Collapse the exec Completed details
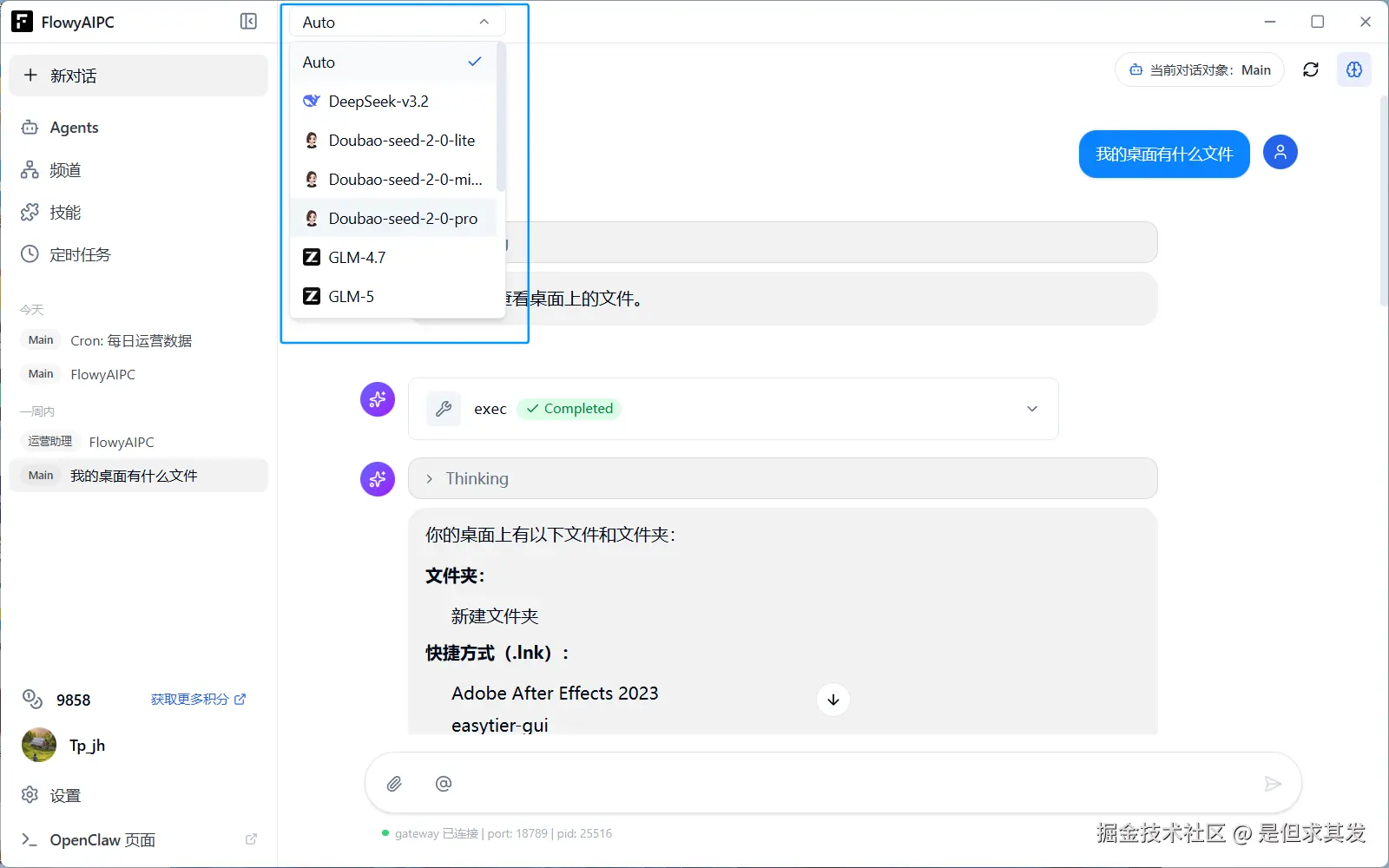Image resolution: width=1389 pixels, height=868 pixels. (1031, 408)
